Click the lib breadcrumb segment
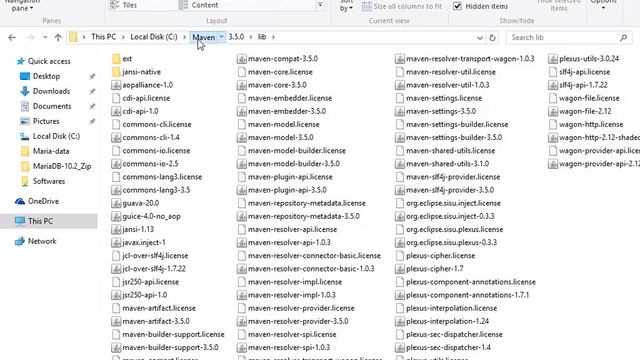Image resolution: width=640 pixels, height=360 pixels. [262, 37]
